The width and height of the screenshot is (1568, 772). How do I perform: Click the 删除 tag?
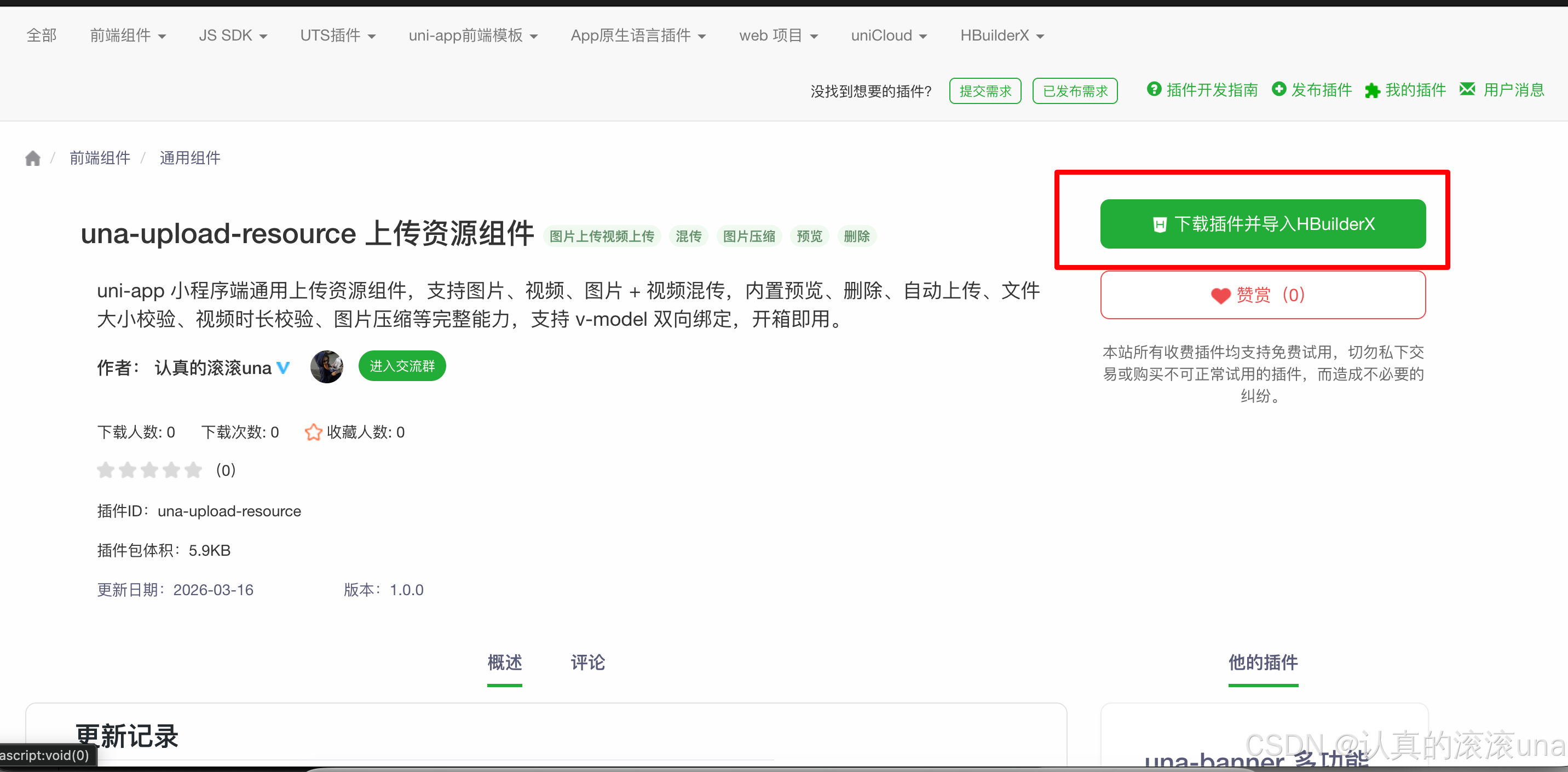(x=856, y=236)
